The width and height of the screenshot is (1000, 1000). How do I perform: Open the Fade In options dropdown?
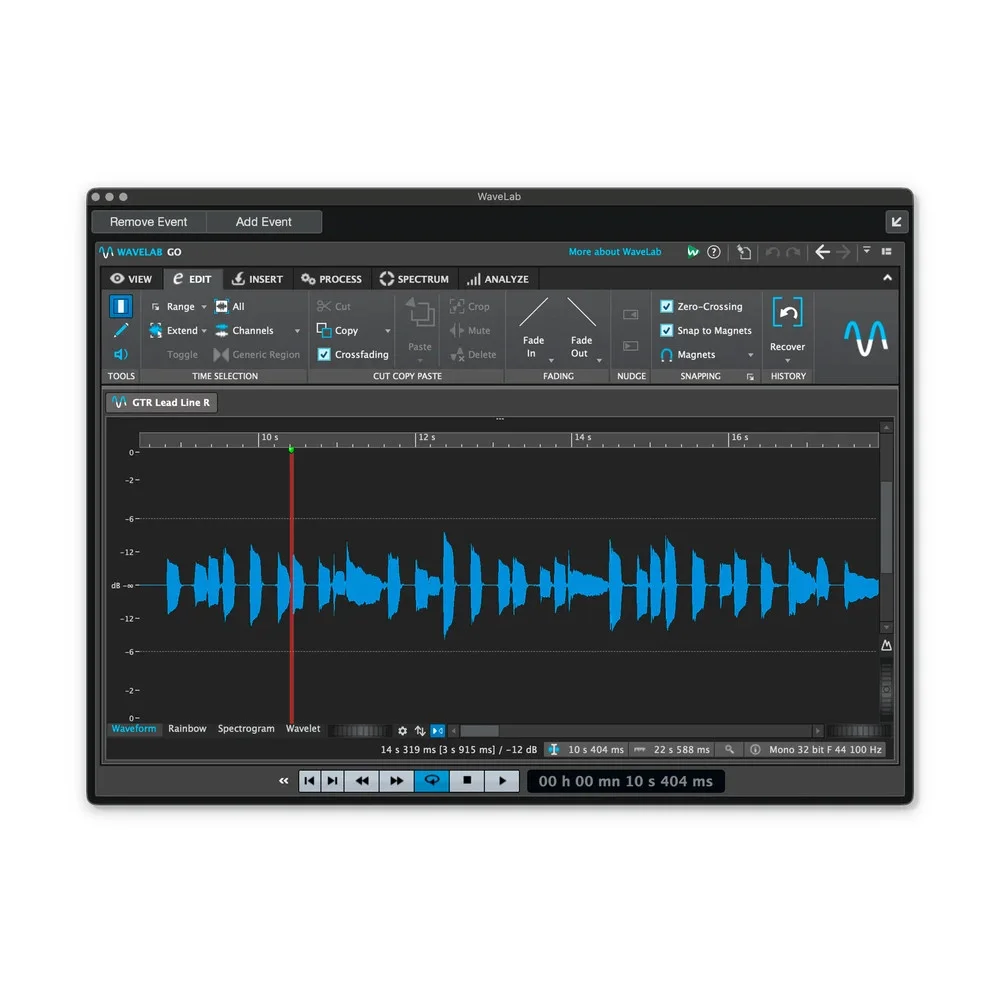(x=551, y=360)
